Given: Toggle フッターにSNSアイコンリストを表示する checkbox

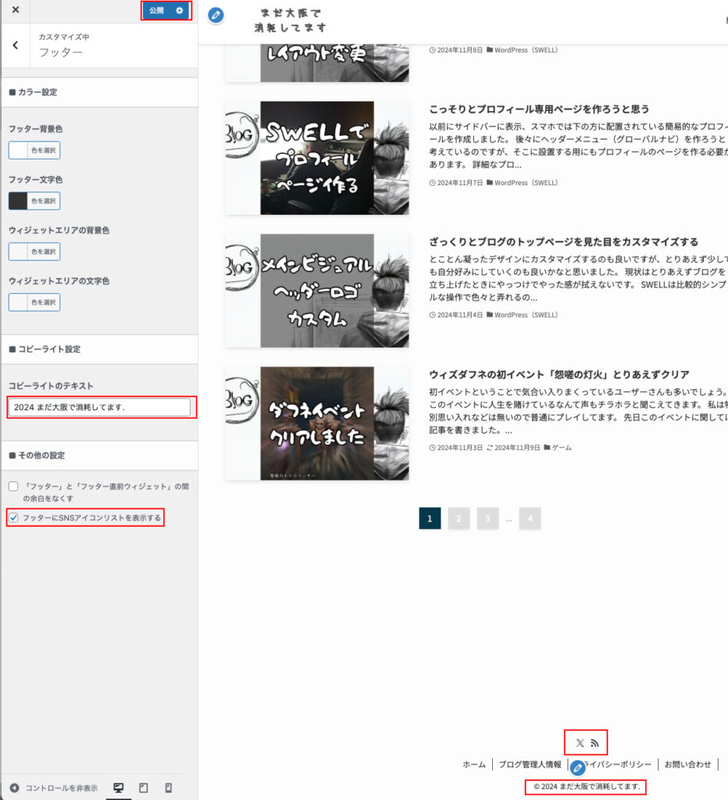Looking at the screenshot, I should [x=13, y=517].
